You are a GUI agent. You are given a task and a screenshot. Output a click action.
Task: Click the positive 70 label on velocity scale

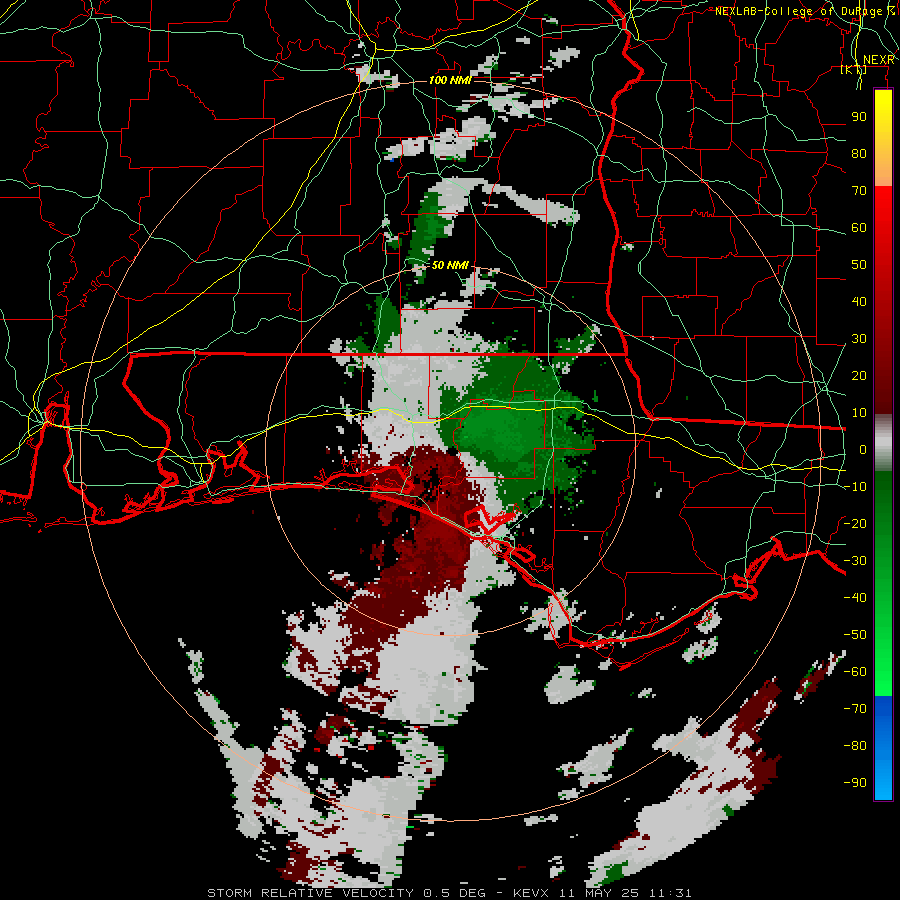[x=859, y=191]
